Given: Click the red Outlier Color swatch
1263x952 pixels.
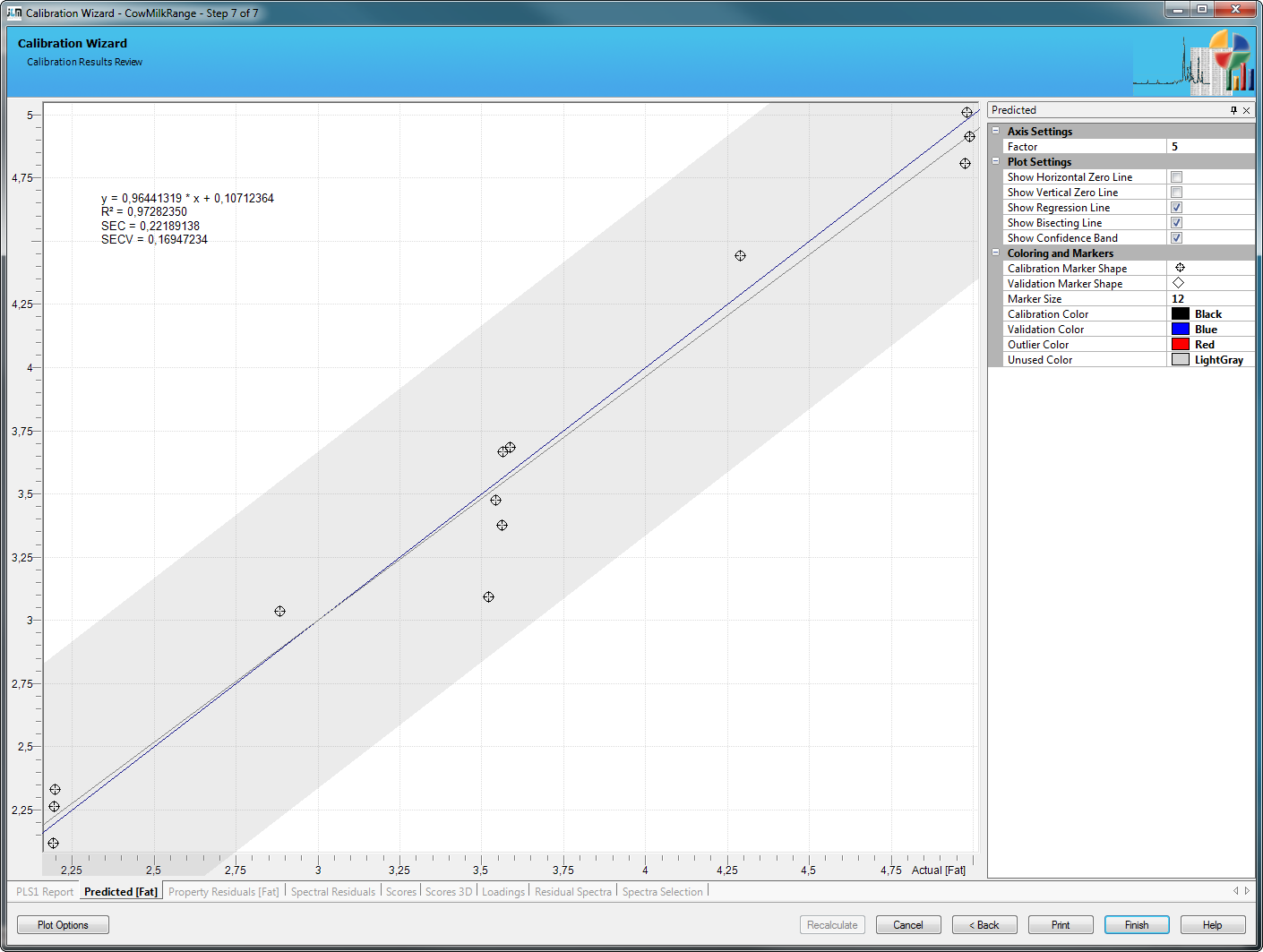Looking at the screenshot, I should (1180, 344).
